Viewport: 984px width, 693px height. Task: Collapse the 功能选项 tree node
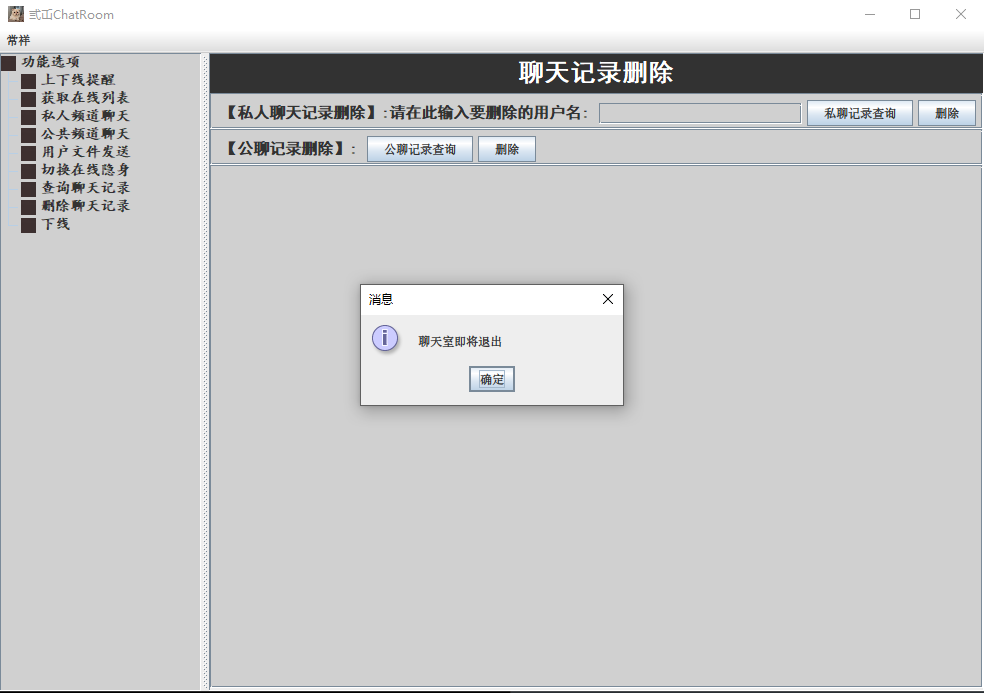(10, 62)
